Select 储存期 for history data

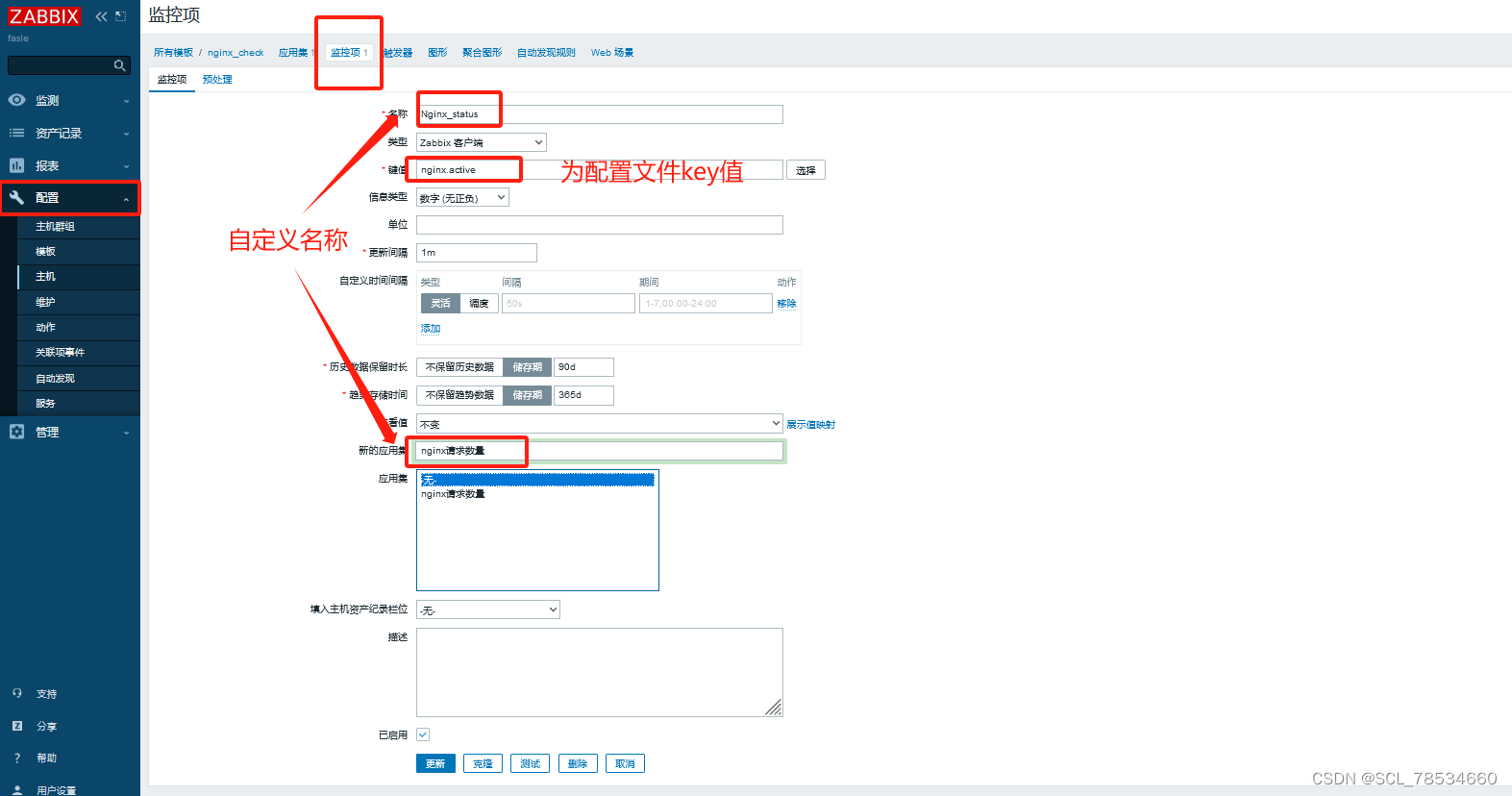tap(528, 367)
